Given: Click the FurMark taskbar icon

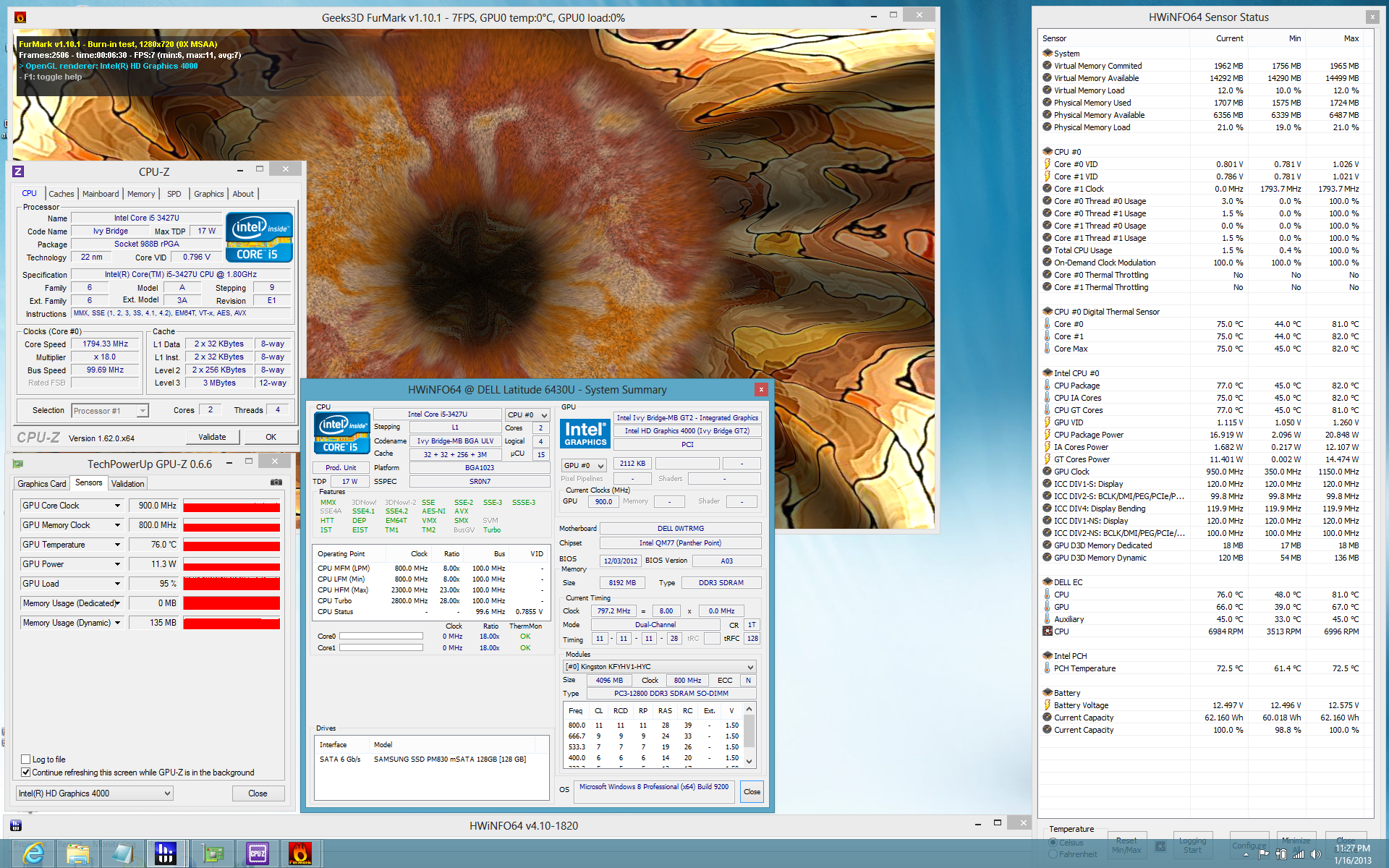Looking at the screenshot, I should [300, 854].
